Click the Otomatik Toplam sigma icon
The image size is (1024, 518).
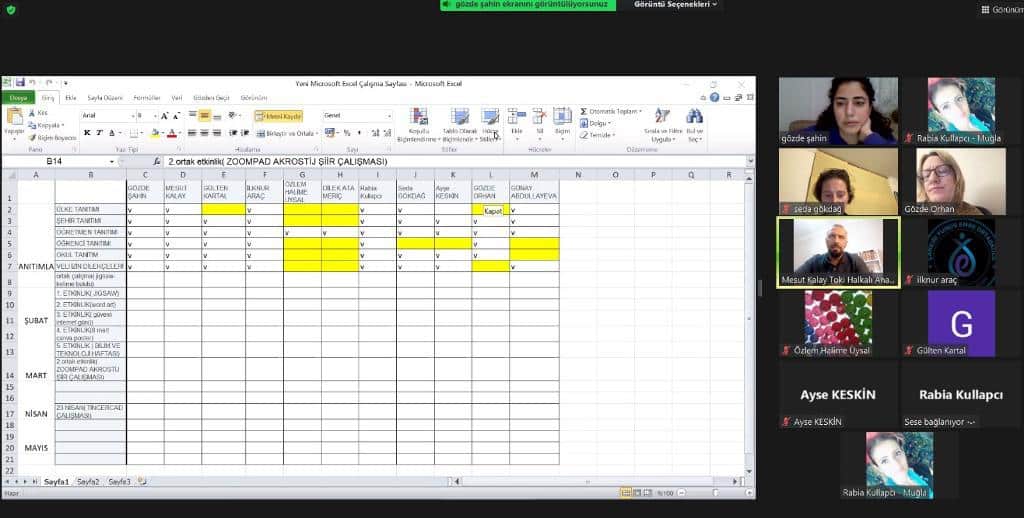coord(585,111)
